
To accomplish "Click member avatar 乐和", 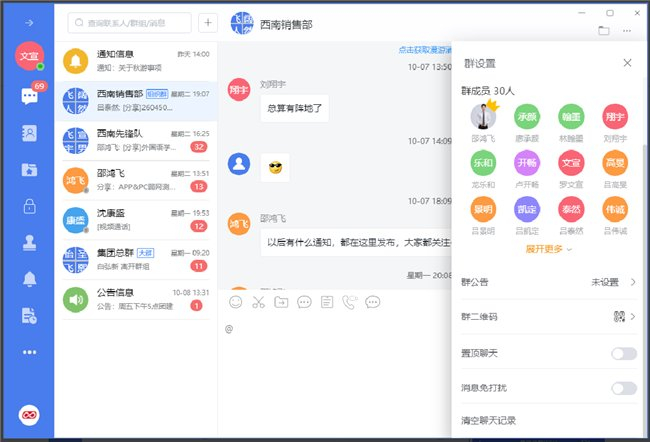I will 483,163.
